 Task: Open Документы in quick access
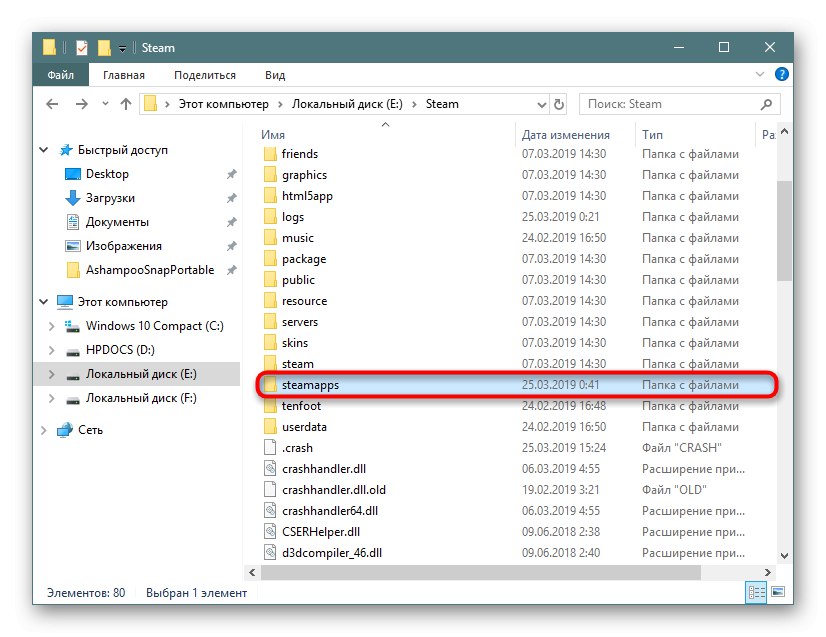click(x=117, y=222)
